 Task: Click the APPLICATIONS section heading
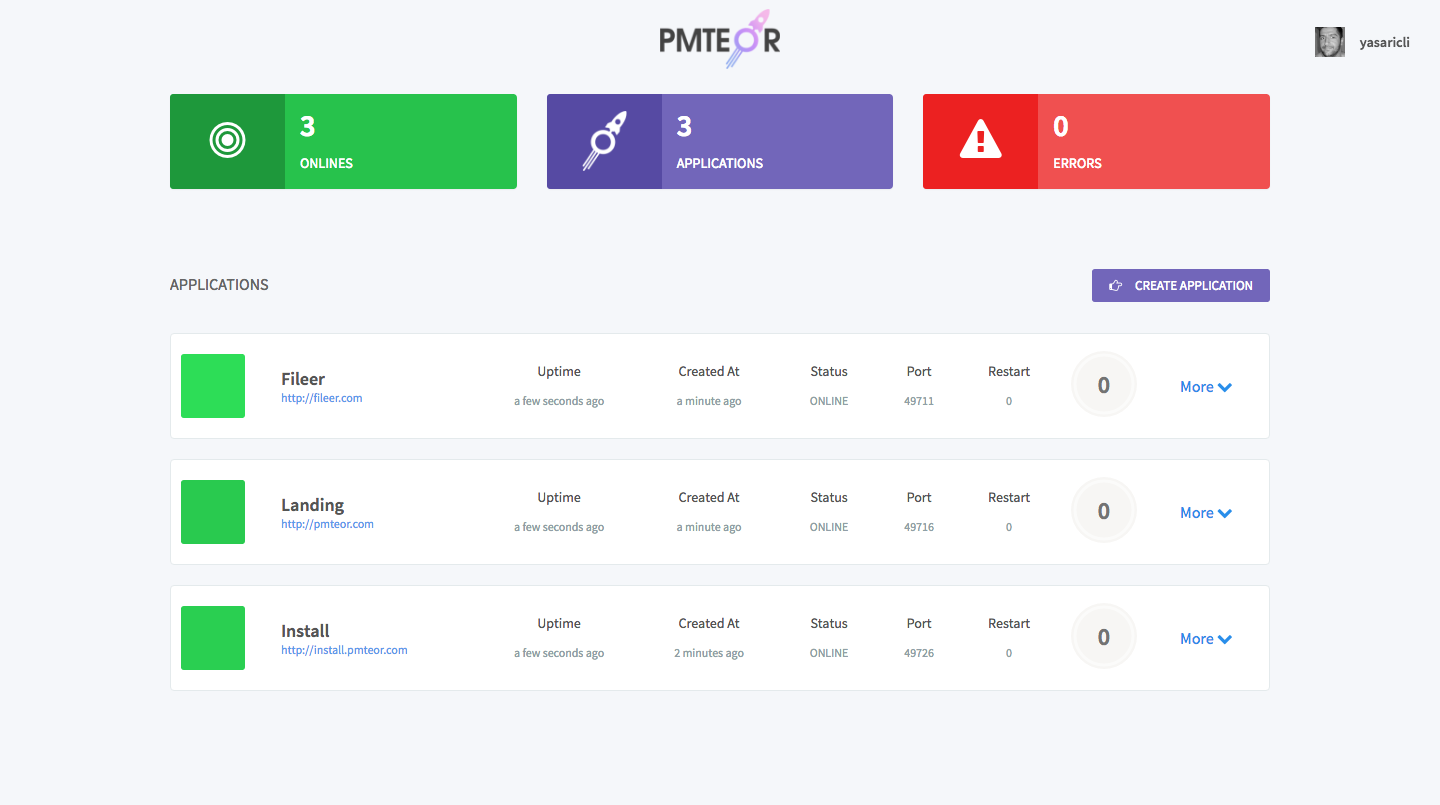(x=219, y=285)
